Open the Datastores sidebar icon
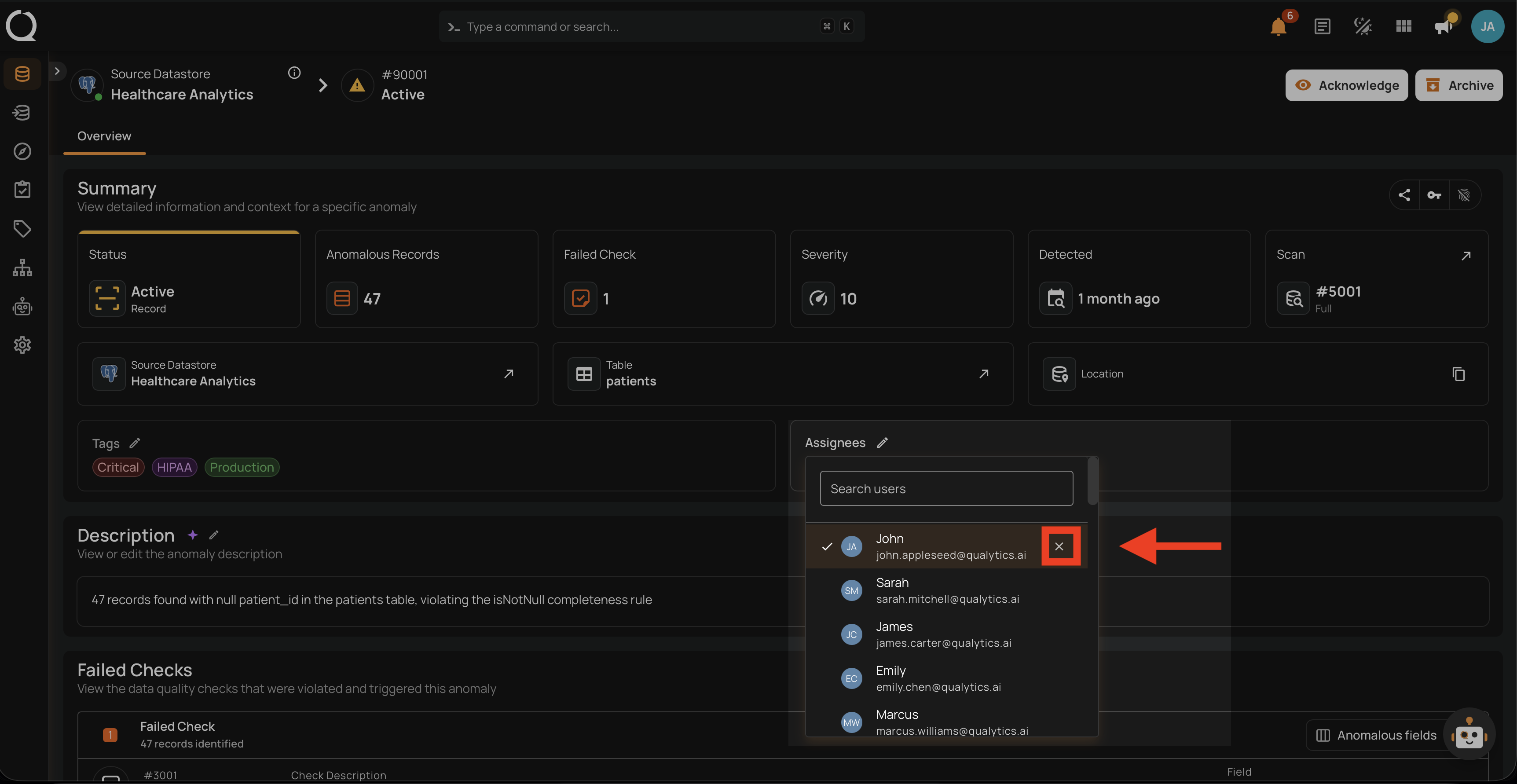The height and width of the screenshot is (784, 1517). pyautogui.click(x=22, y=73)
